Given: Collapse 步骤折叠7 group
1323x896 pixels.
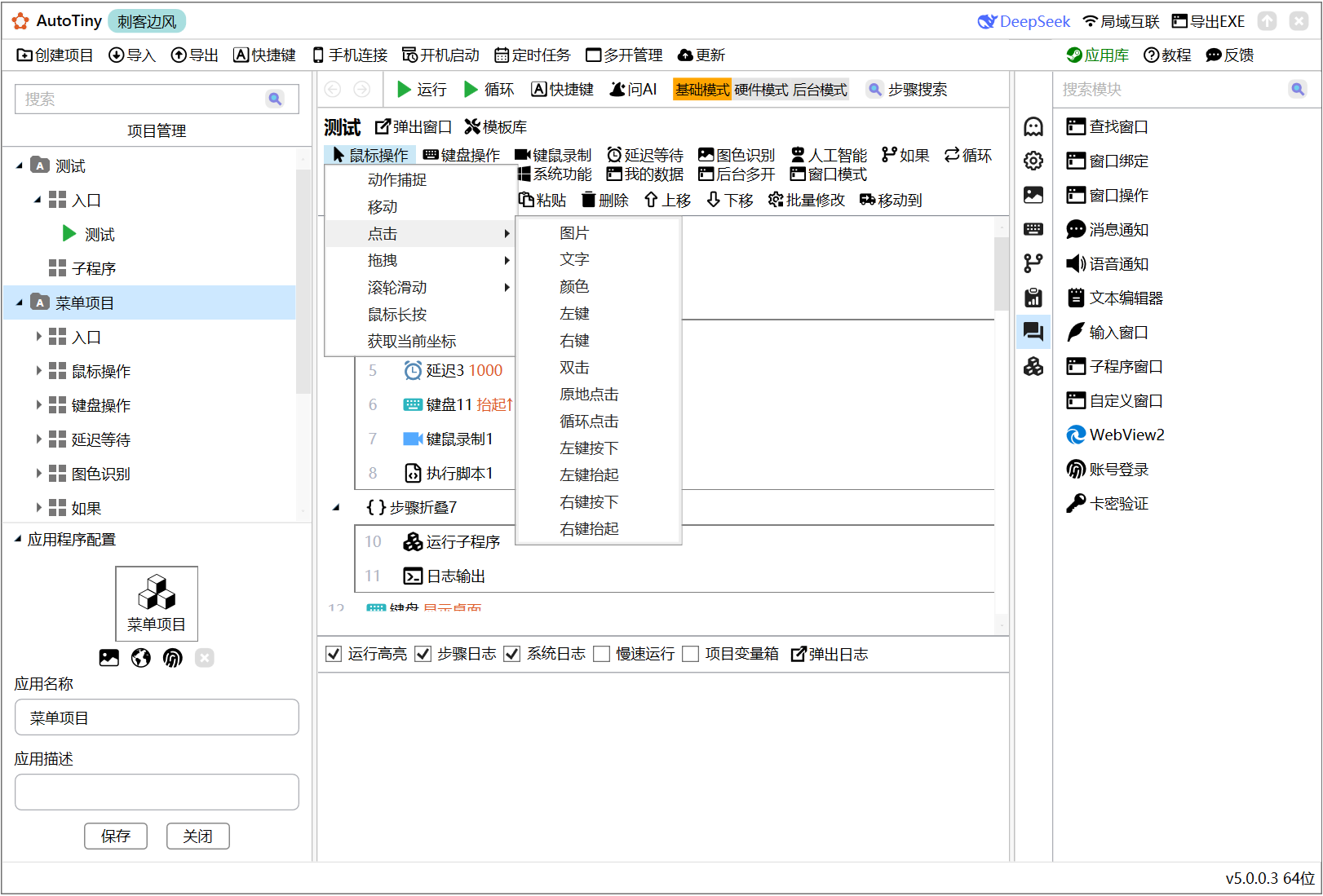Looking at the screenshot, I should tap(336, 507).
